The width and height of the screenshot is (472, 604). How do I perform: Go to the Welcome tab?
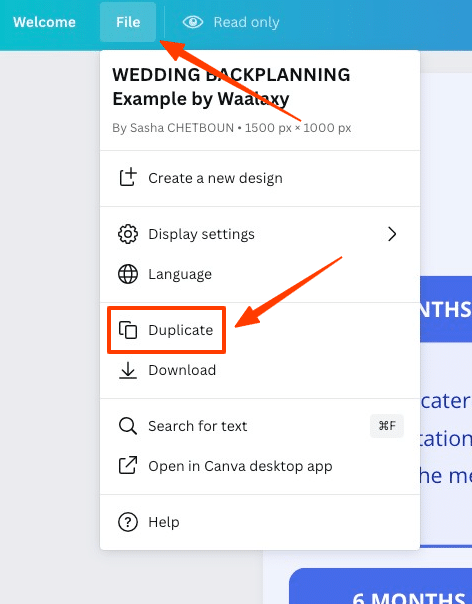tap(44, 22)
